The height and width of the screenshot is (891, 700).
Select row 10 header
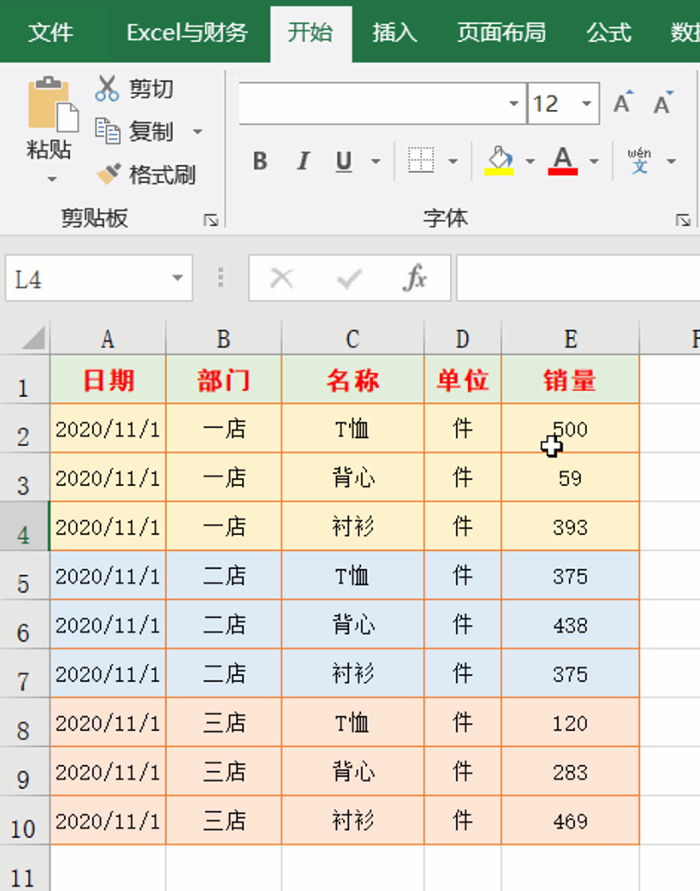point(24,820)
